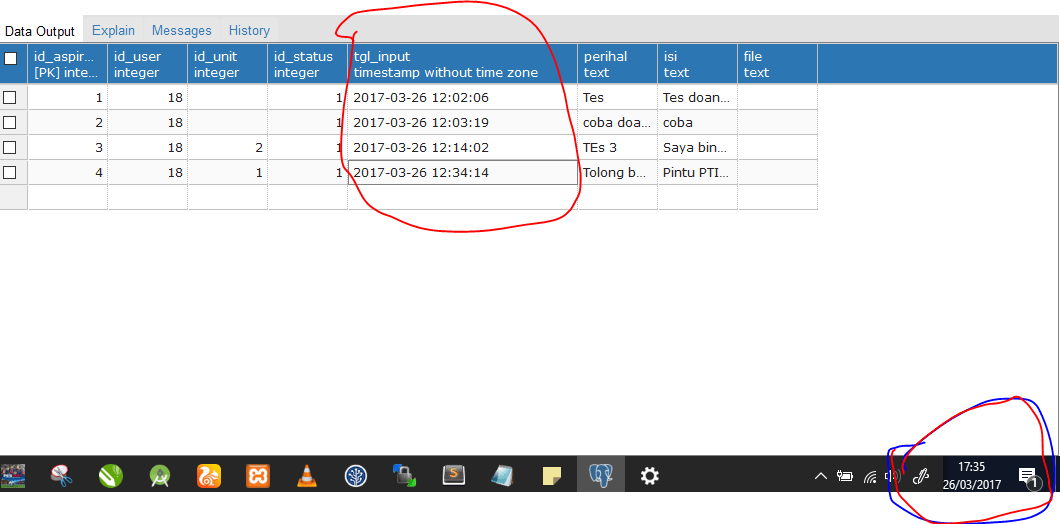Open the Snipping Tool taskbar icon
This screenshot has height=524, width=1060.
coord(62,476)
